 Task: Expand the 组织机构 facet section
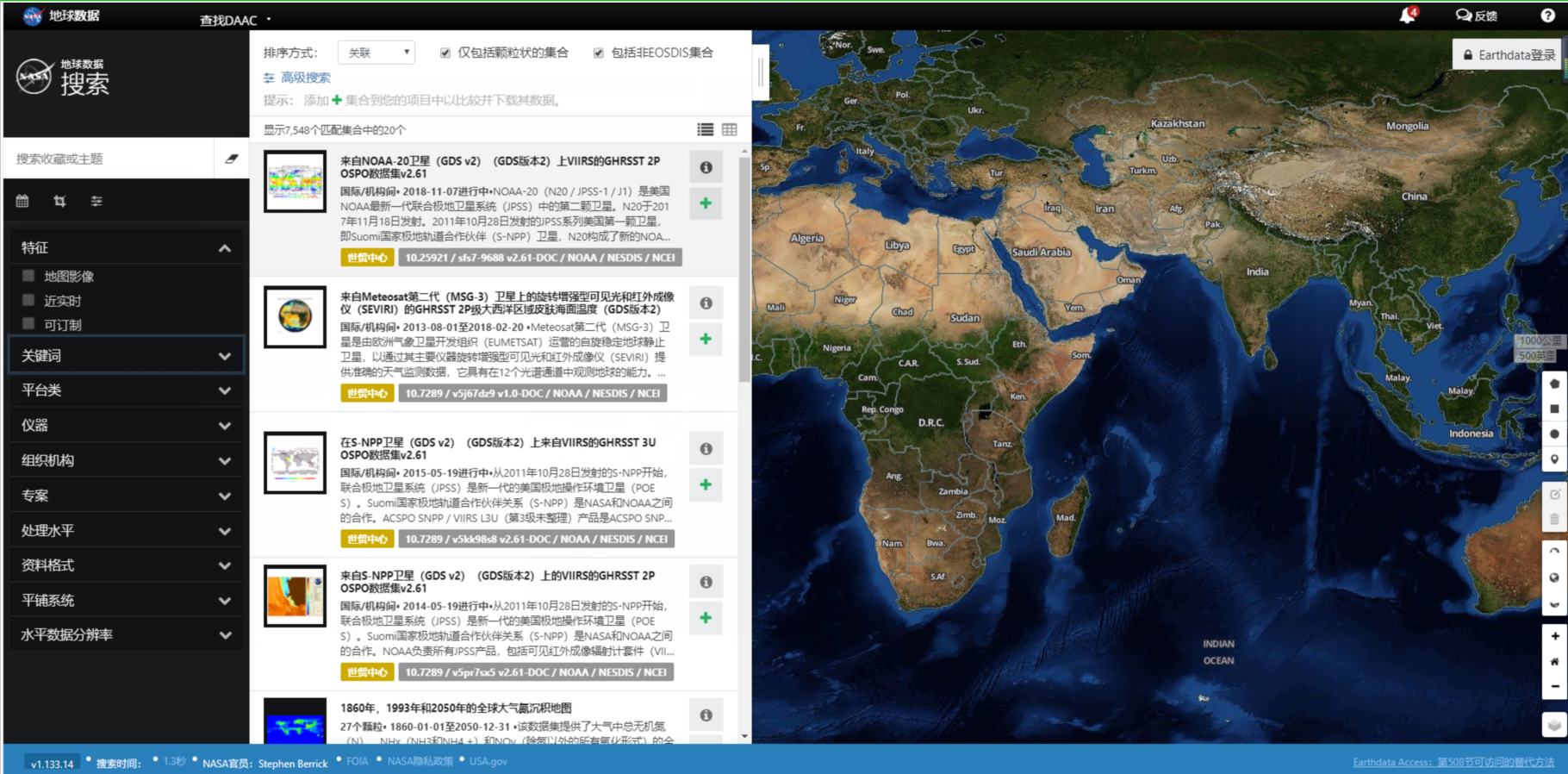coord(127,460)
